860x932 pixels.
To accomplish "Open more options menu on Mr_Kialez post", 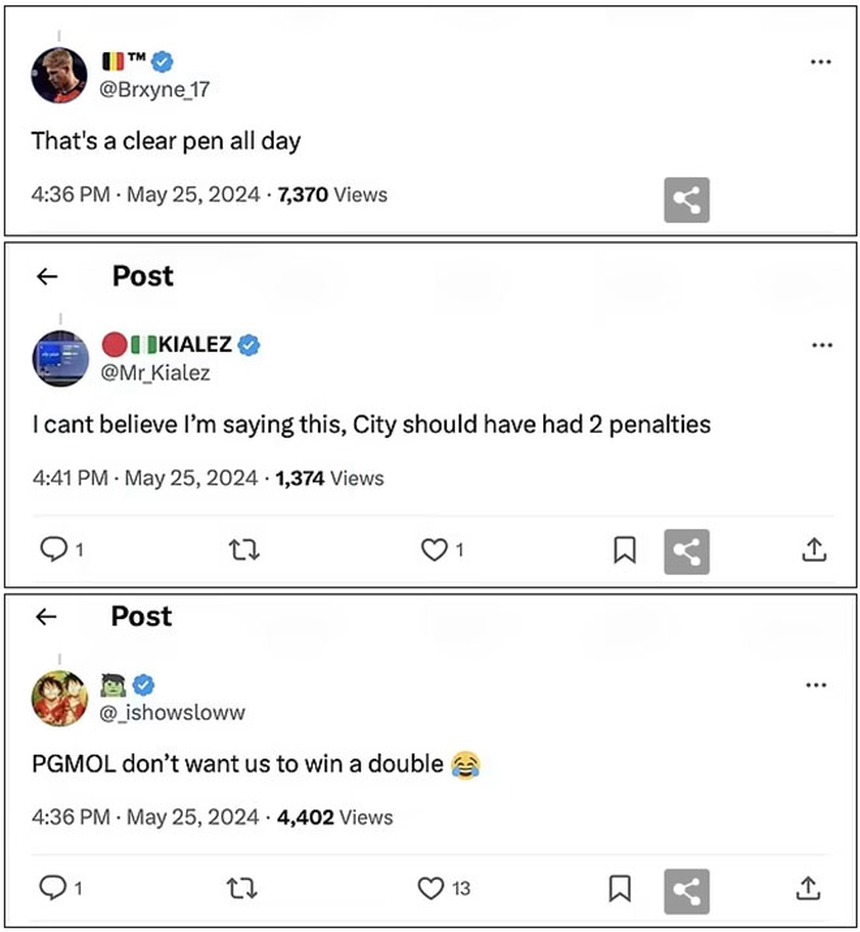I will 822,345.
